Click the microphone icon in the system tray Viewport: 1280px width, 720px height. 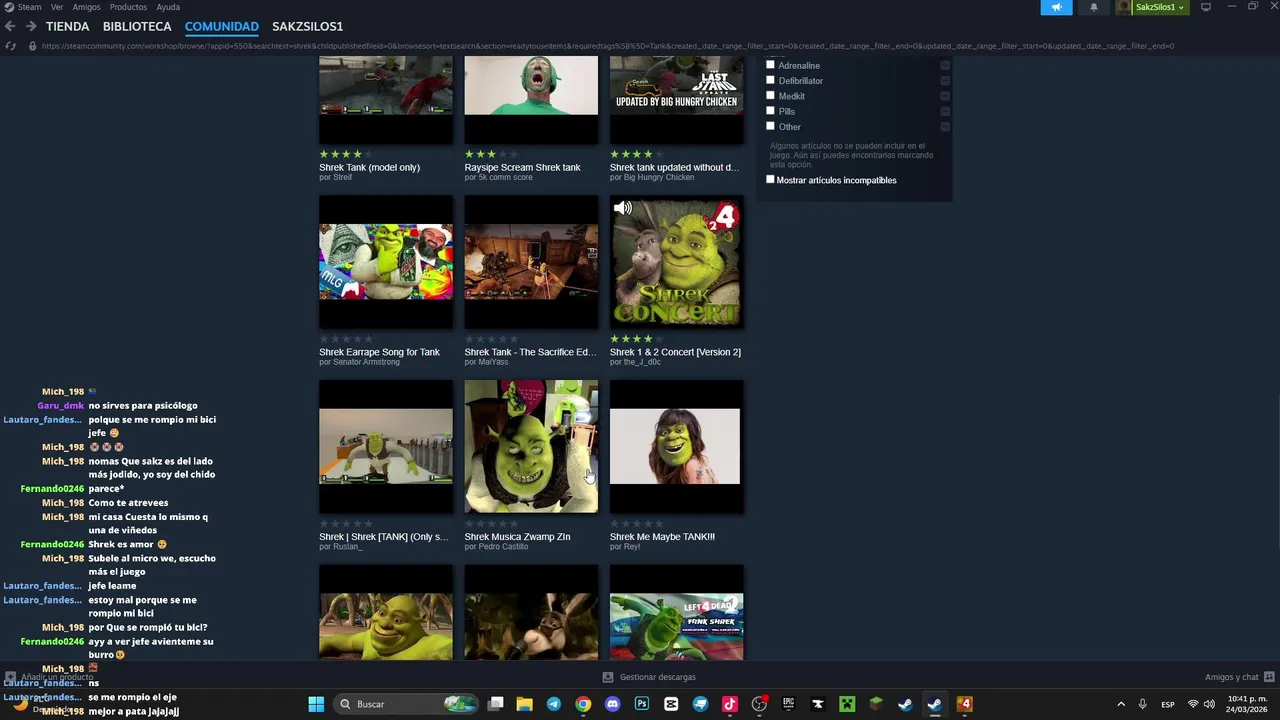[1142, 704]
